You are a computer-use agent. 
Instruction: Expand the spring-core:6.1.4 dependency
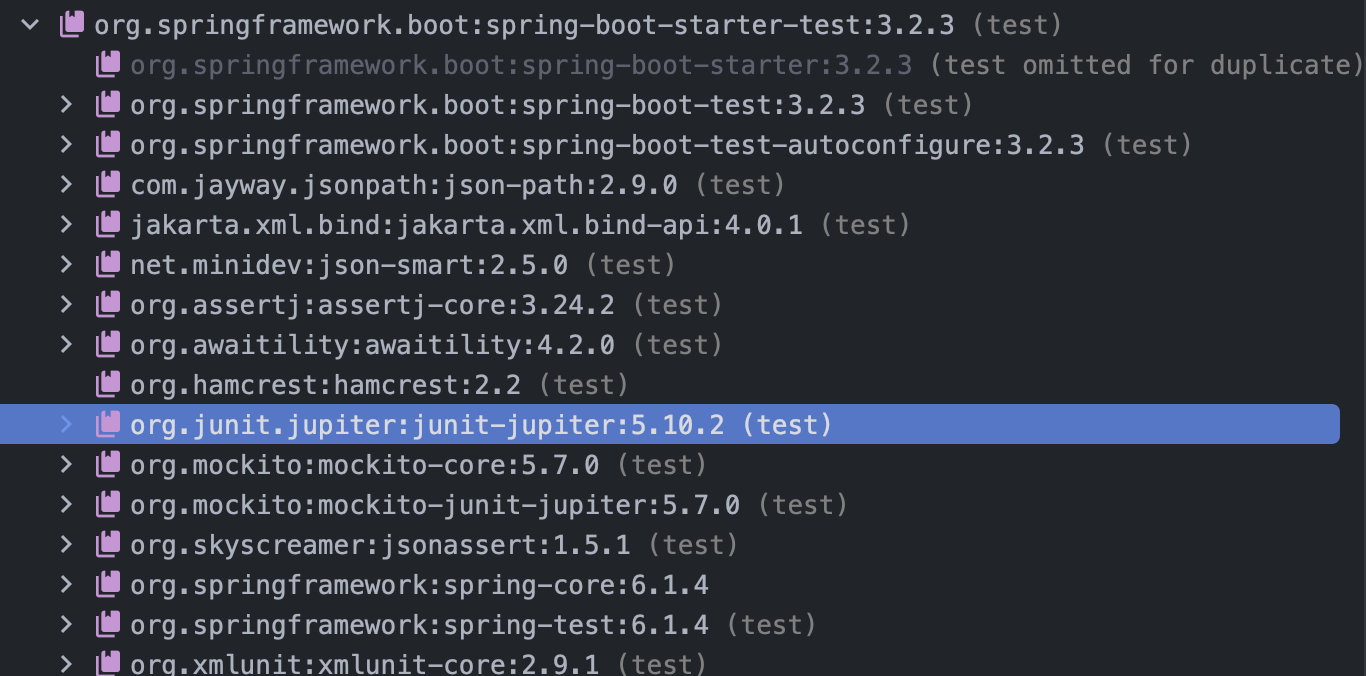pyautogui.click(x=66, y=585)
